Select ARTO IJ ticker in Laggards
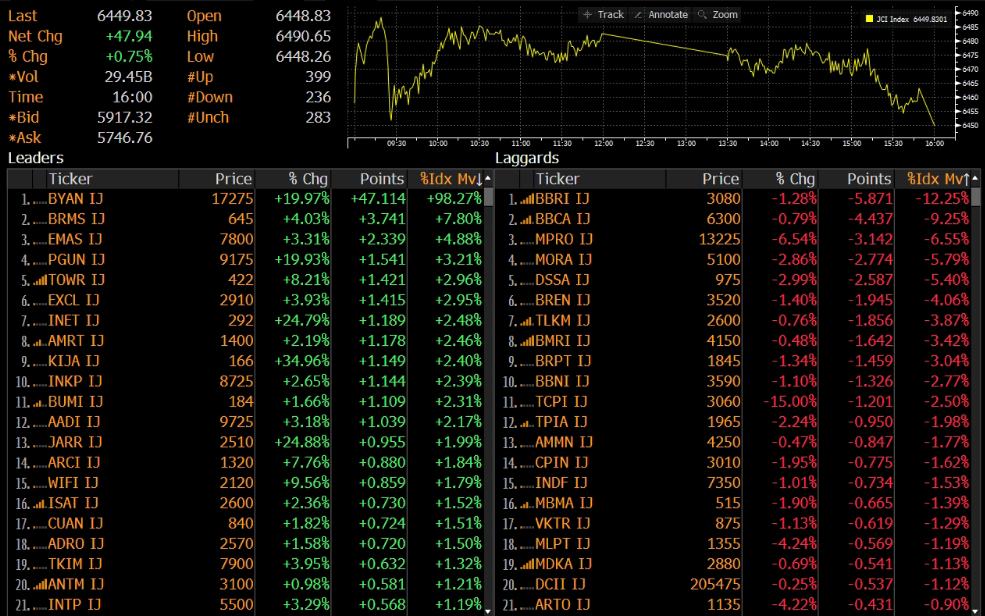Screen dimensions: 985x616 pos(562,605)
